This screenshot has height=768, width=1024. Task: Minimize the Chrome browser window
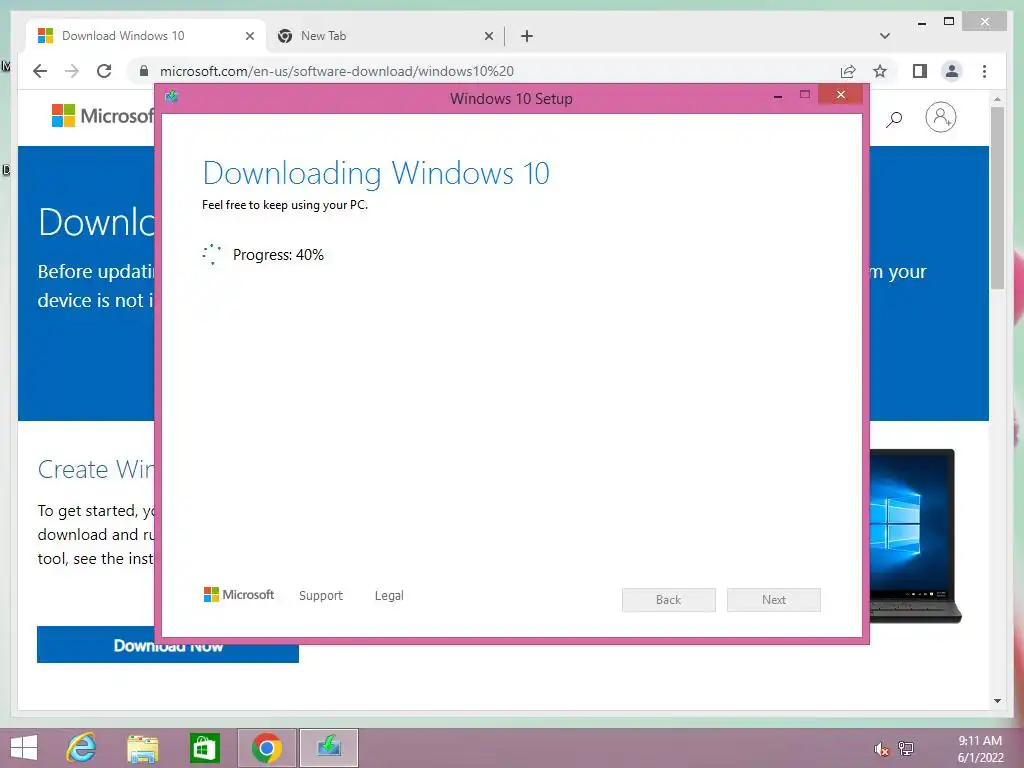[922, 22]
